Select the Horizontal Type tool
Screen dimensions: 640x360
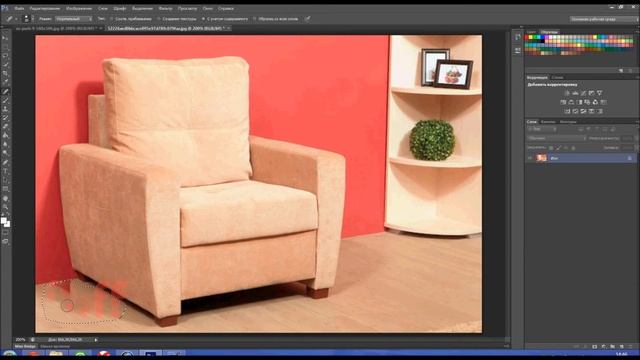point(5,171)
